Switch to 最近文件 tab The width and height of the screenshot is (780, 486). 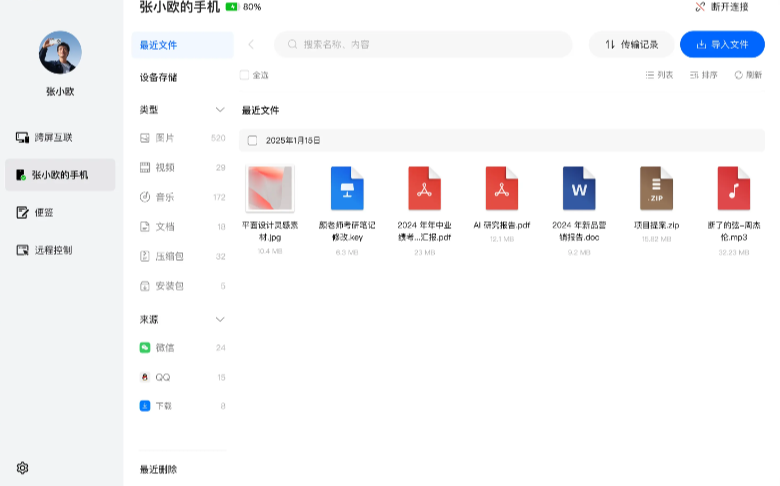pyautogui.click(x=182, y=45)
